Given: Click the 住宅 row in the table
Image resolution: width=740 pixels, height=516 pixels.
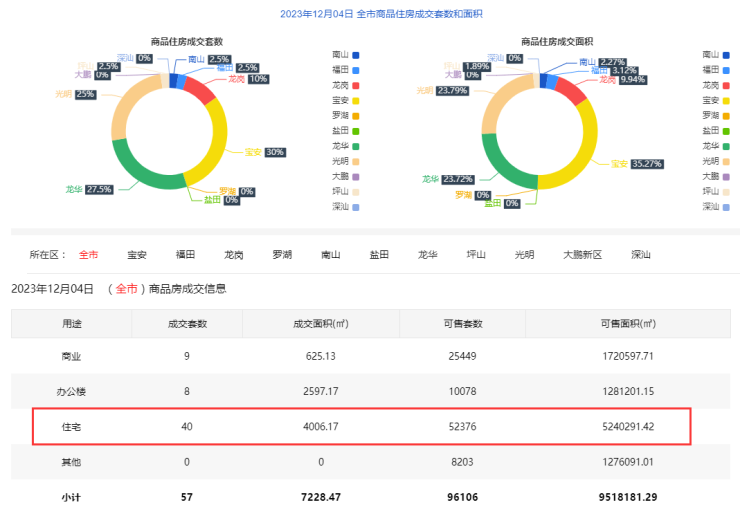Looking at the screenshot, I should coord(360,426).
